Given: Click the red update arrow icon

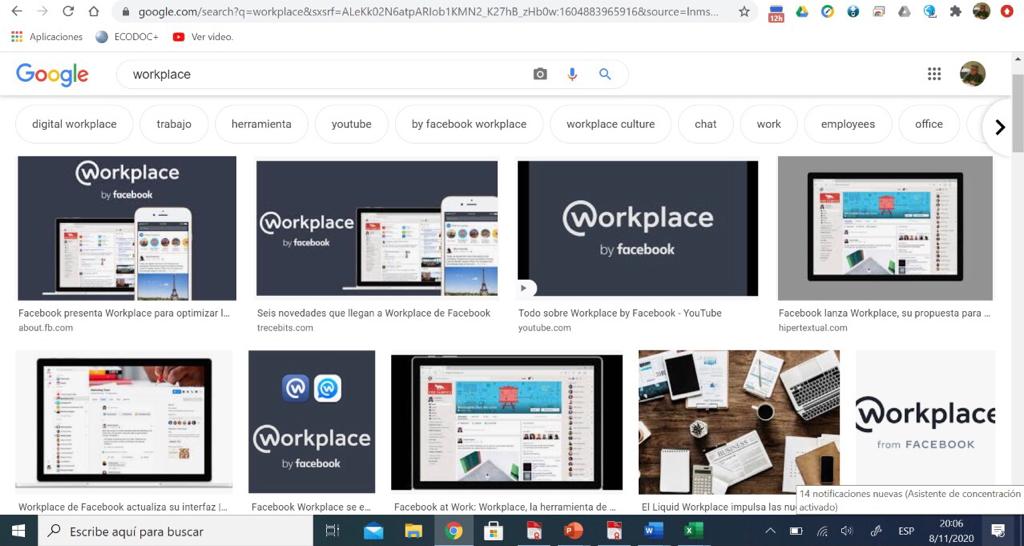Looking at the screenshot, I should tap(1007, 12).
